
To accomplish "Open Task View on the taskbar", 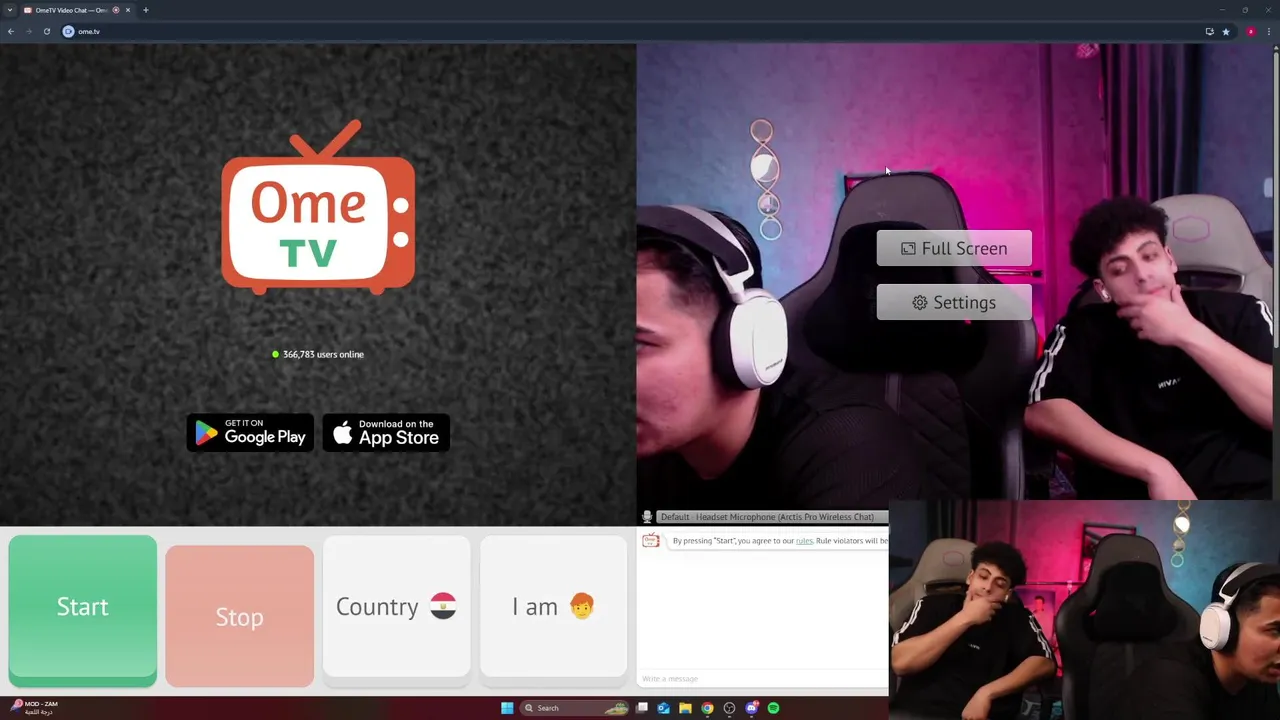I will [x=642, y=708].
